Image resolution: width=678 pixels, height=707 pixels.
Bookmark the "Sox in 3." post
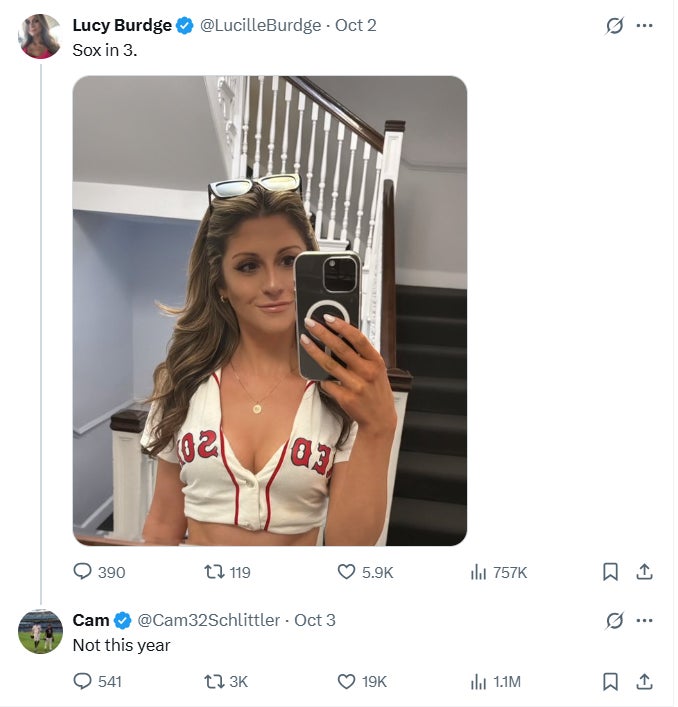[610, 572]
